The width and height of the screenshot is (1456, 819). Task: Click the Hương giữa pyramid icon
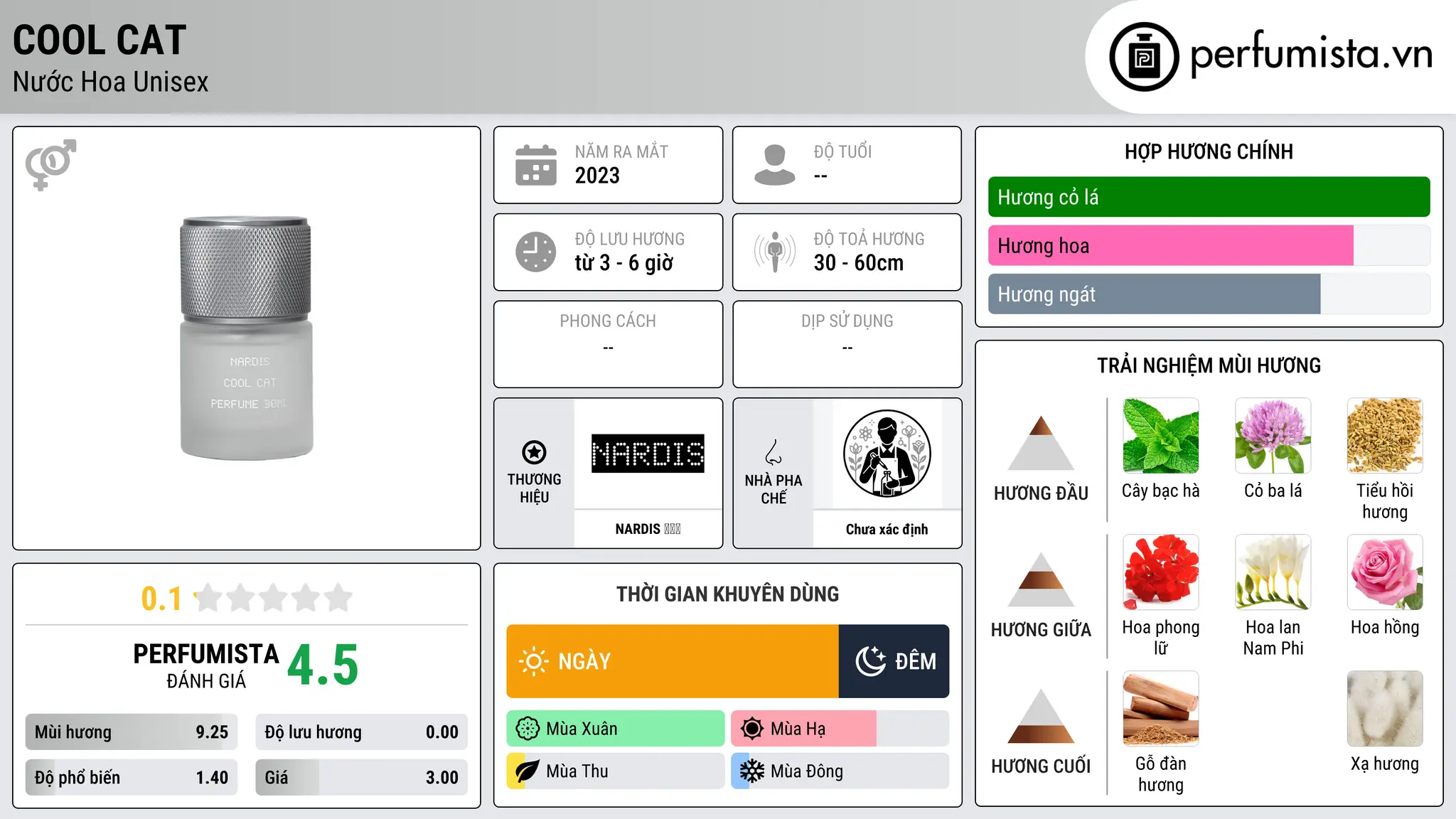click(1041, 579)
